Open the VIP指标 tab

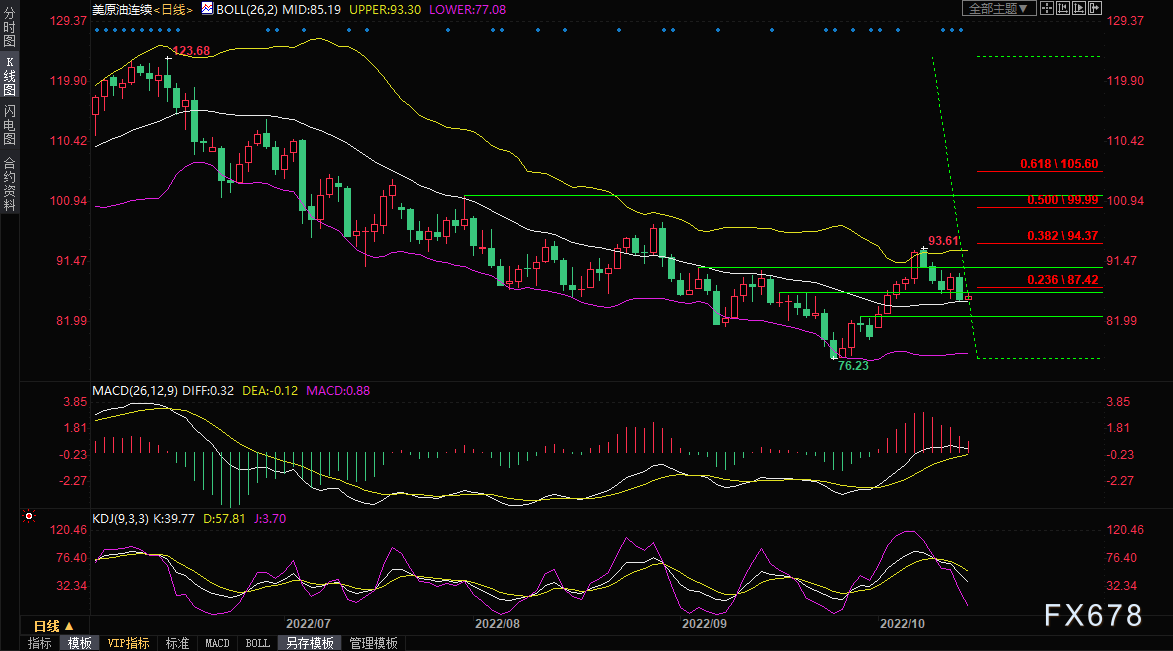tap(128, 644)
